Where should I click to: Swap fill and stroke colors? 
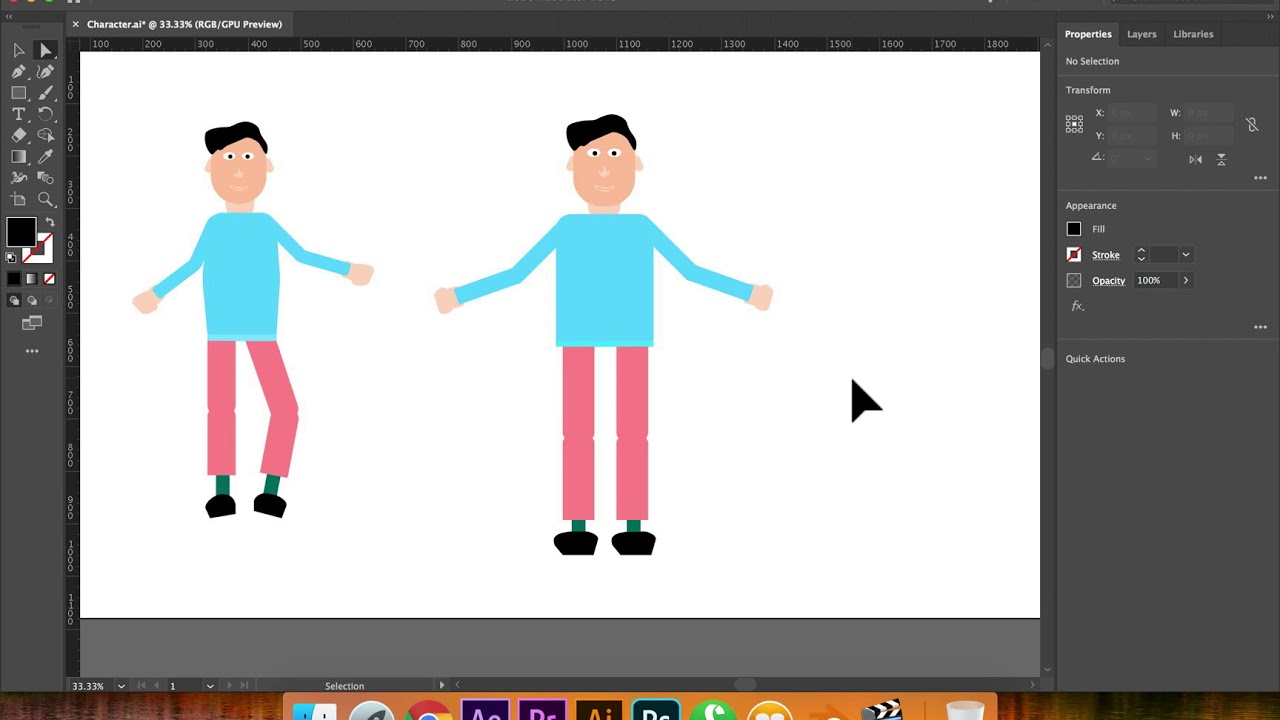[x=50, y=222]
